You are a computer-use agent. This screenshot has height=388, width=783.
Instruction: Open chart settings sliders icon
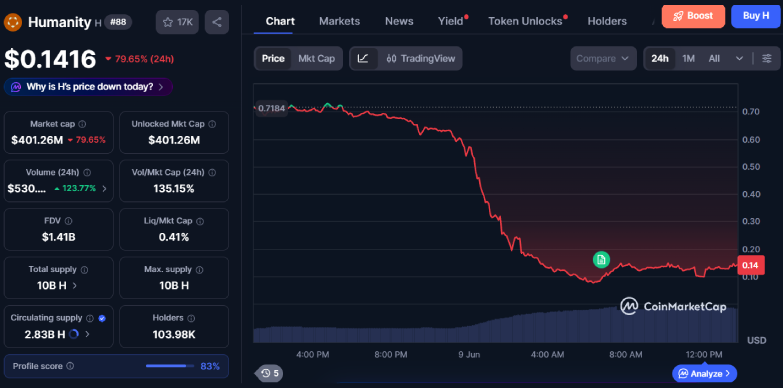coord(767,58)
